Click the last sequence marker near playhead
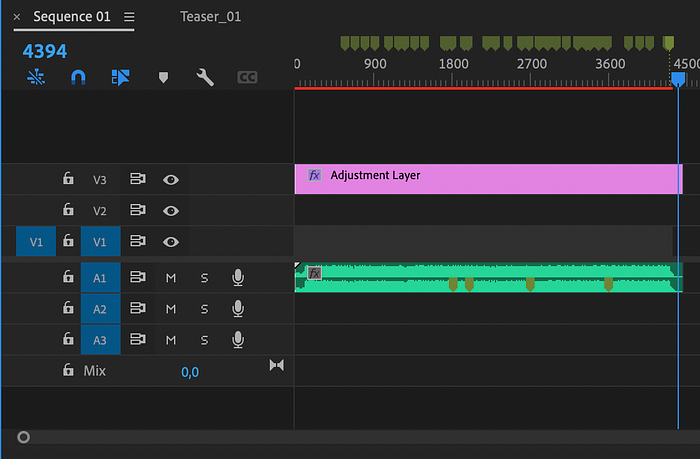The height and width of the screenshot is (459, 700). [x=668, y=43]
